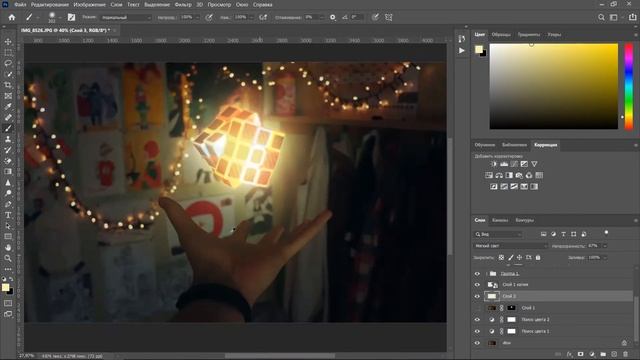
Task: Open the brush preset picker dropdown
Action: [60, 18]
